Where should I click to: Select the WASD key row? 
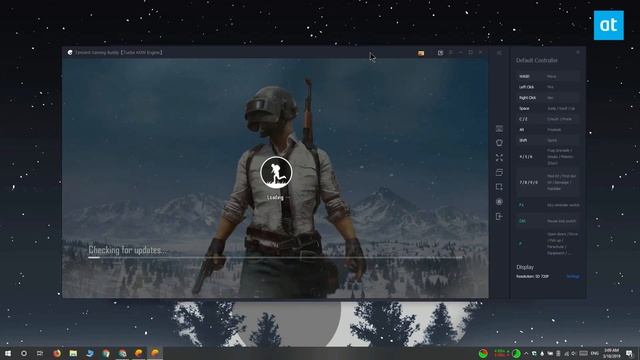[x=547, y=76]
